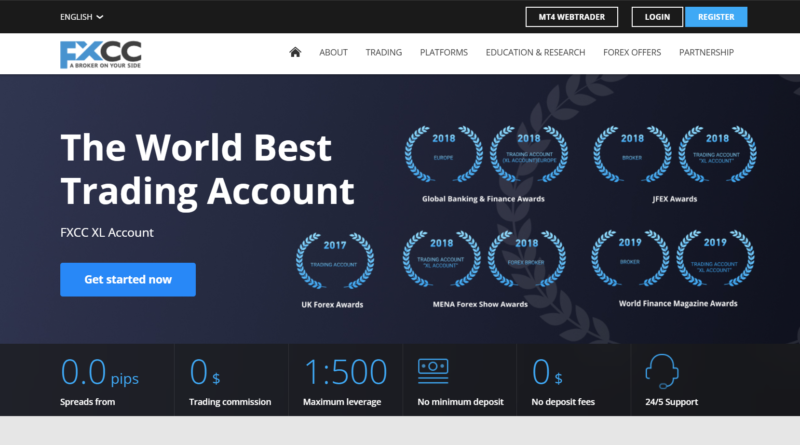This screenshot has width=800, height=445.
Task: Click the headset support icon
Action: coord(662,372)
